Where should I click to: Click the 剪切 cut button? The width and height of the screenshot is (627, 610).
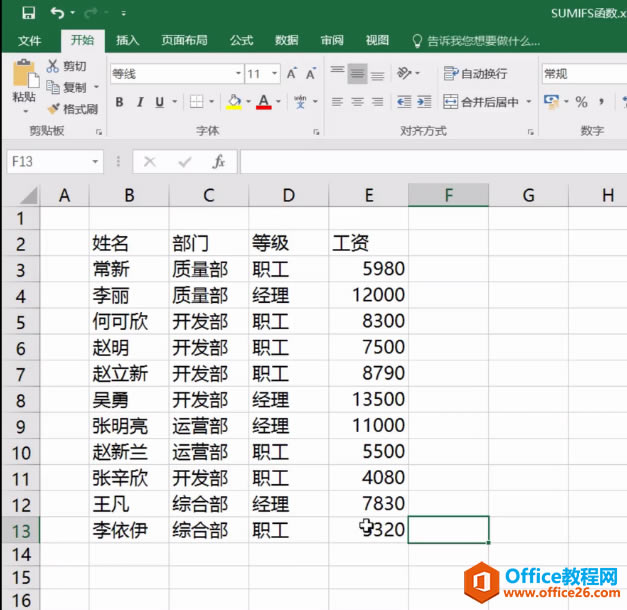66,66
